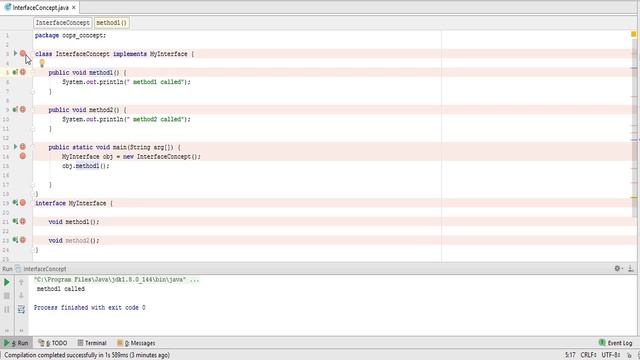Toggle soft-wrap in the Run console
The image size is (640, 360).
21,309
